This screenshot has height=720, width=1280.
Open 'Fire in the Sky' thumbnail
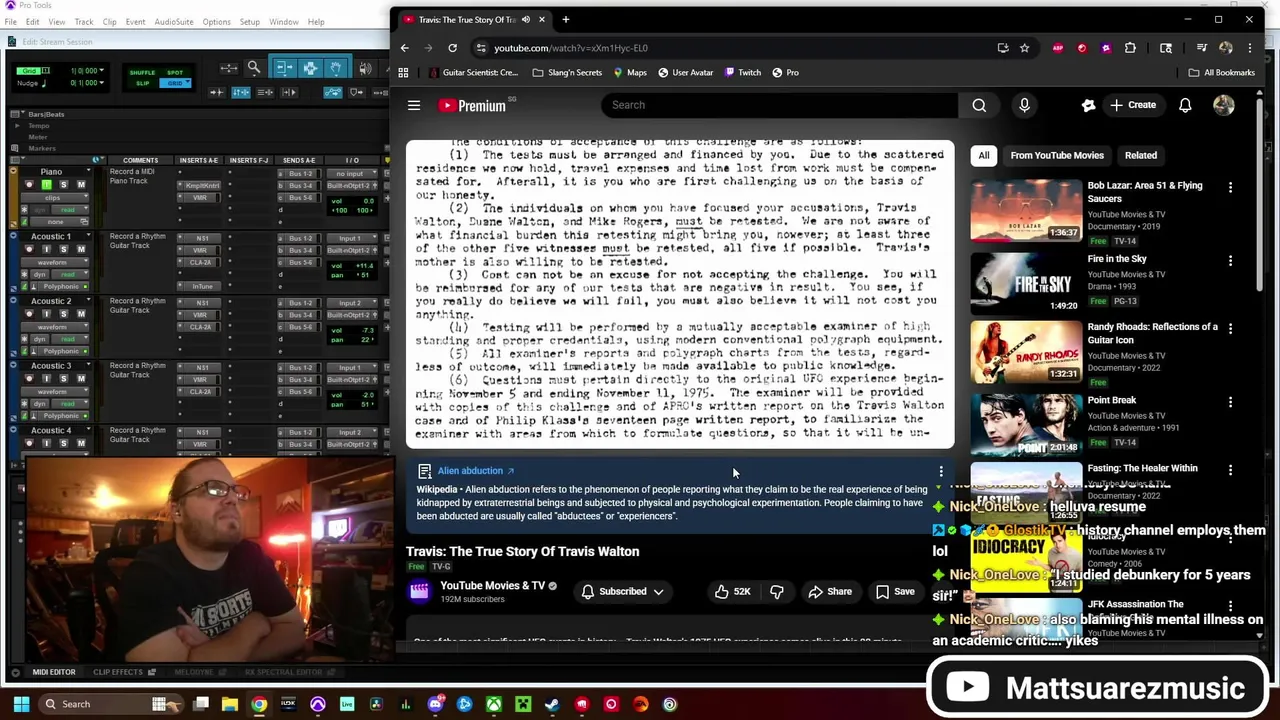tap(1026, 283)
